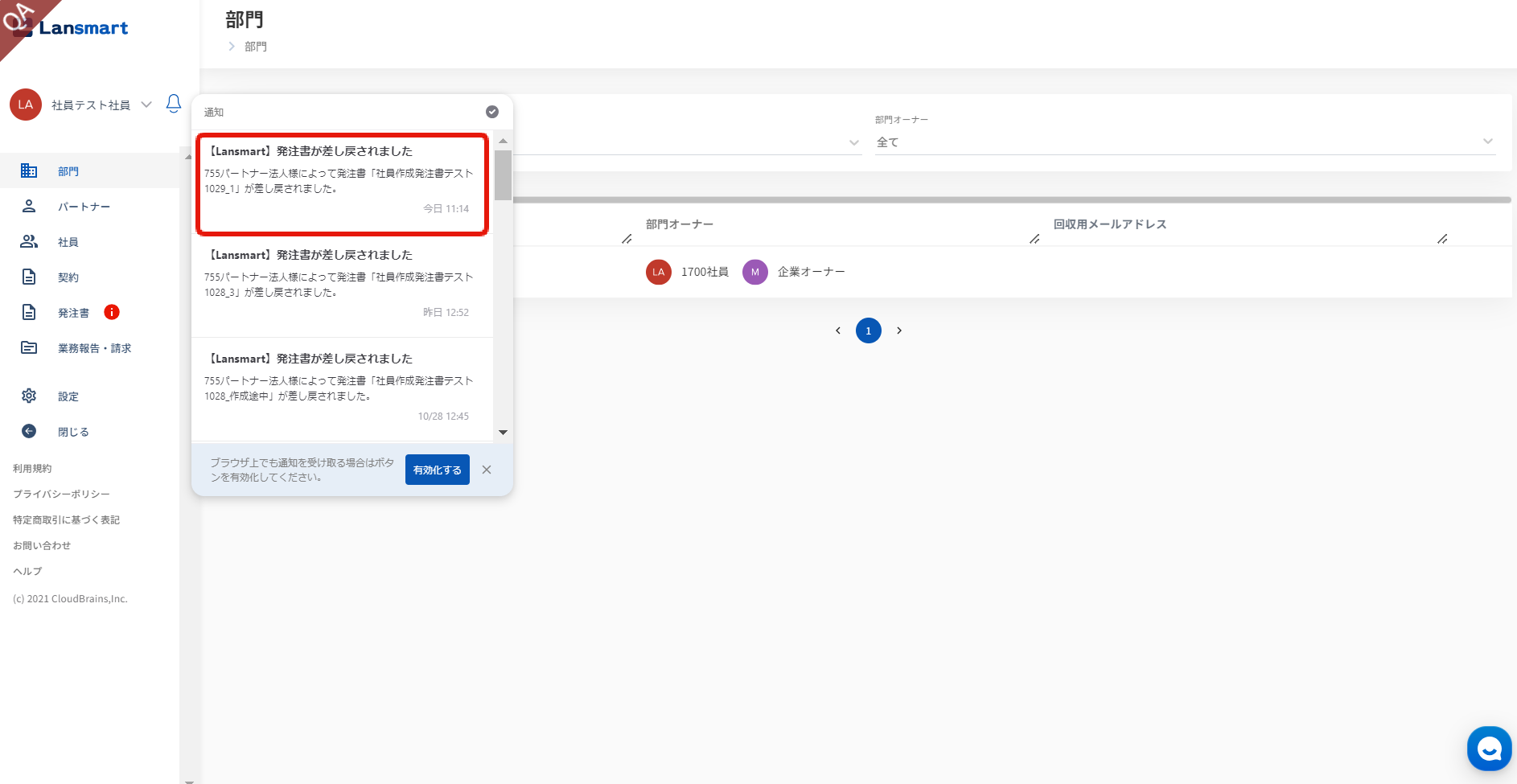This screenshot has width=1517, height=784.
Task: Click the 1700社員 owner name
Action: click(x=705, y=272)
